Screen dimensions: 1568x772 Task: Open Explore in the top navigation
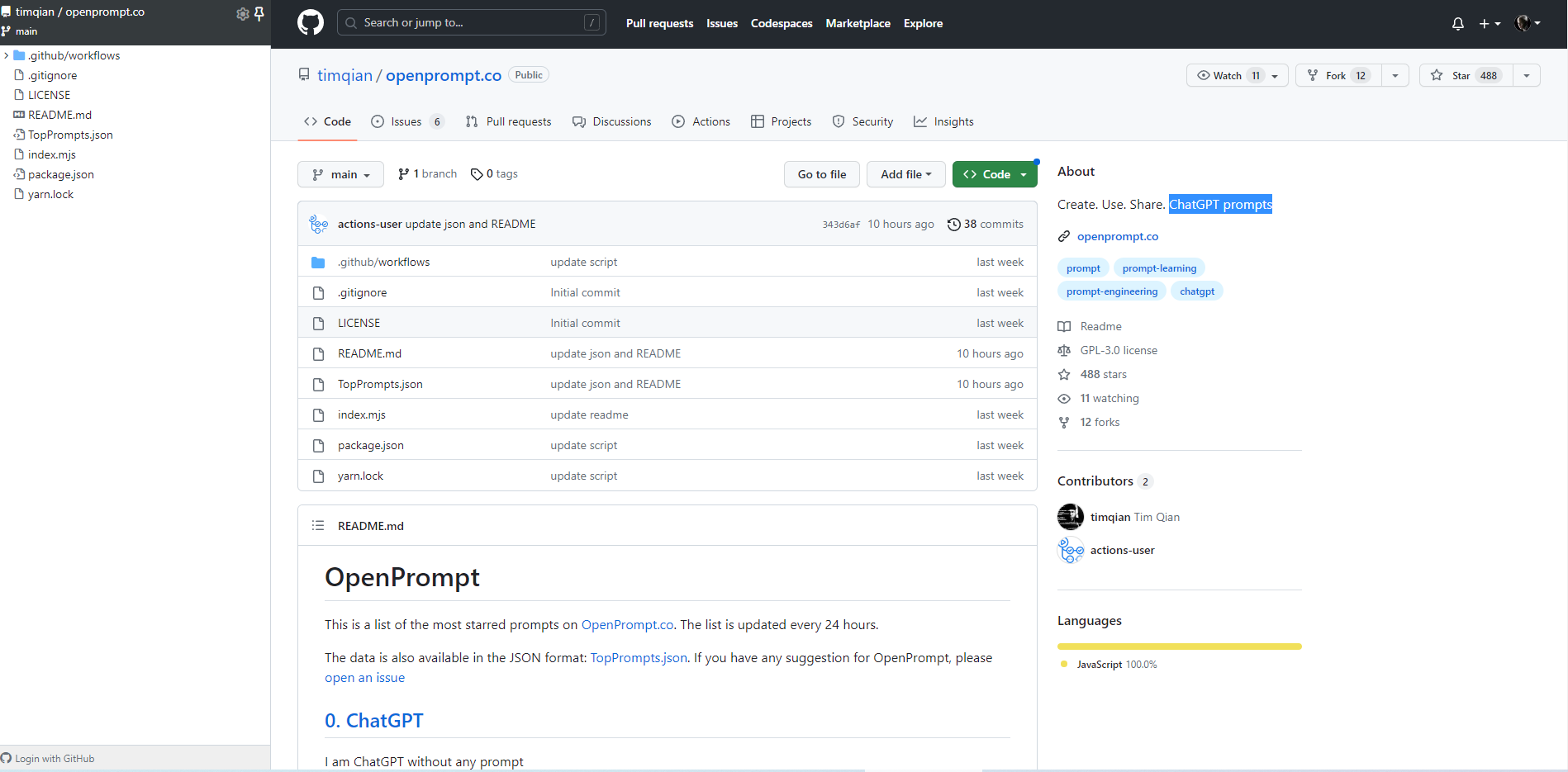(923, 23)
